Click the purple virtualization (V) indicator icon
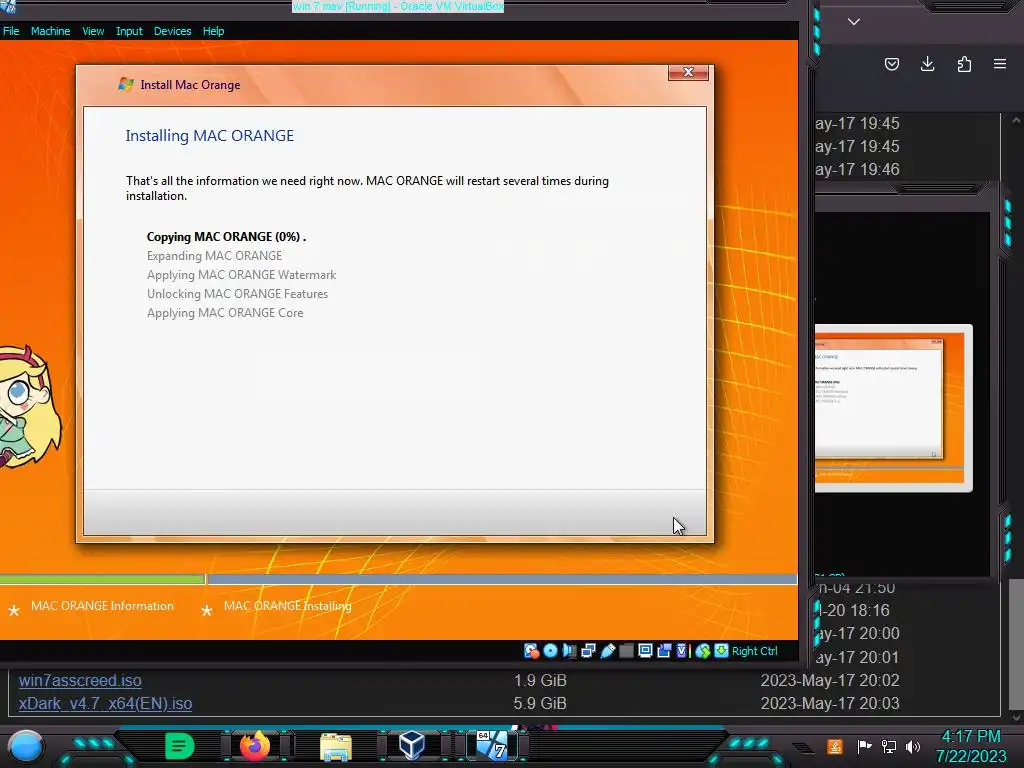This screenshot has height=768, width=1024. coord(682,650)
